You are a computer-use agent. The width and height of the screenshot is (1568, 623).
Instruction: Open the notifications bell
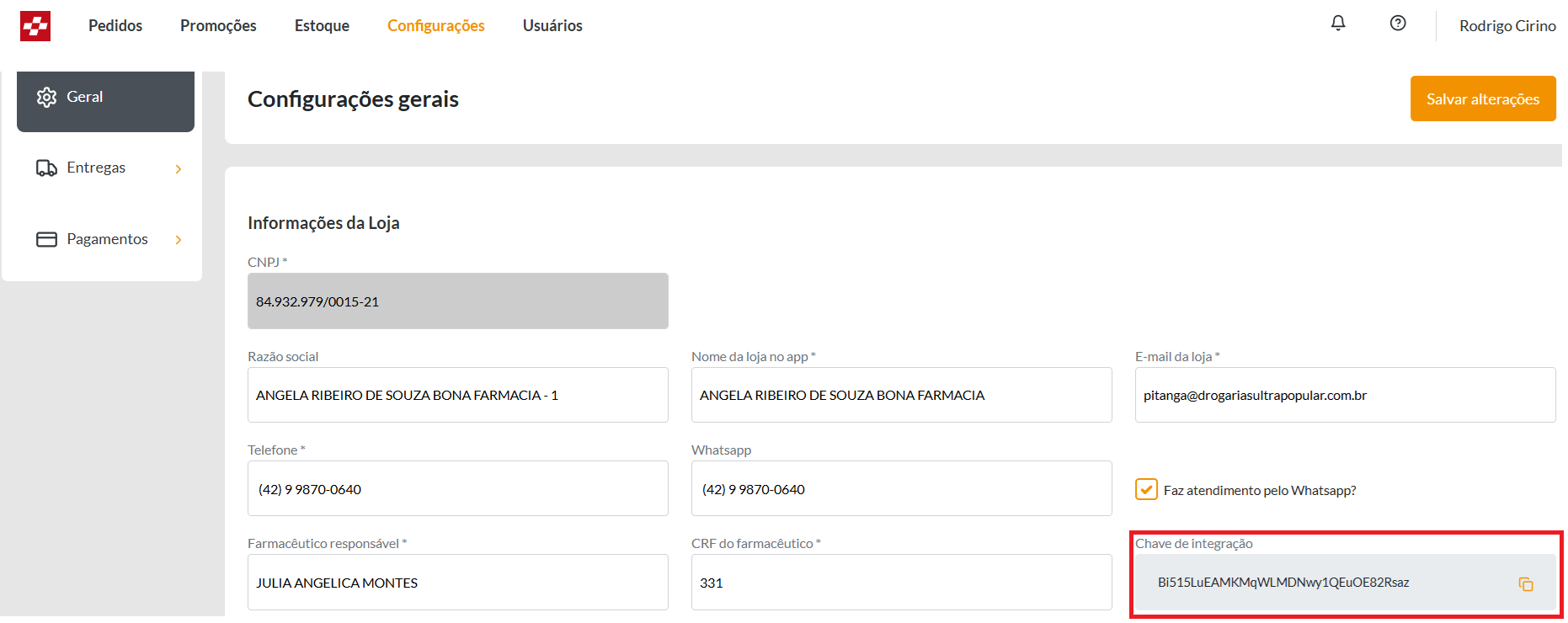click(1338, 24)
